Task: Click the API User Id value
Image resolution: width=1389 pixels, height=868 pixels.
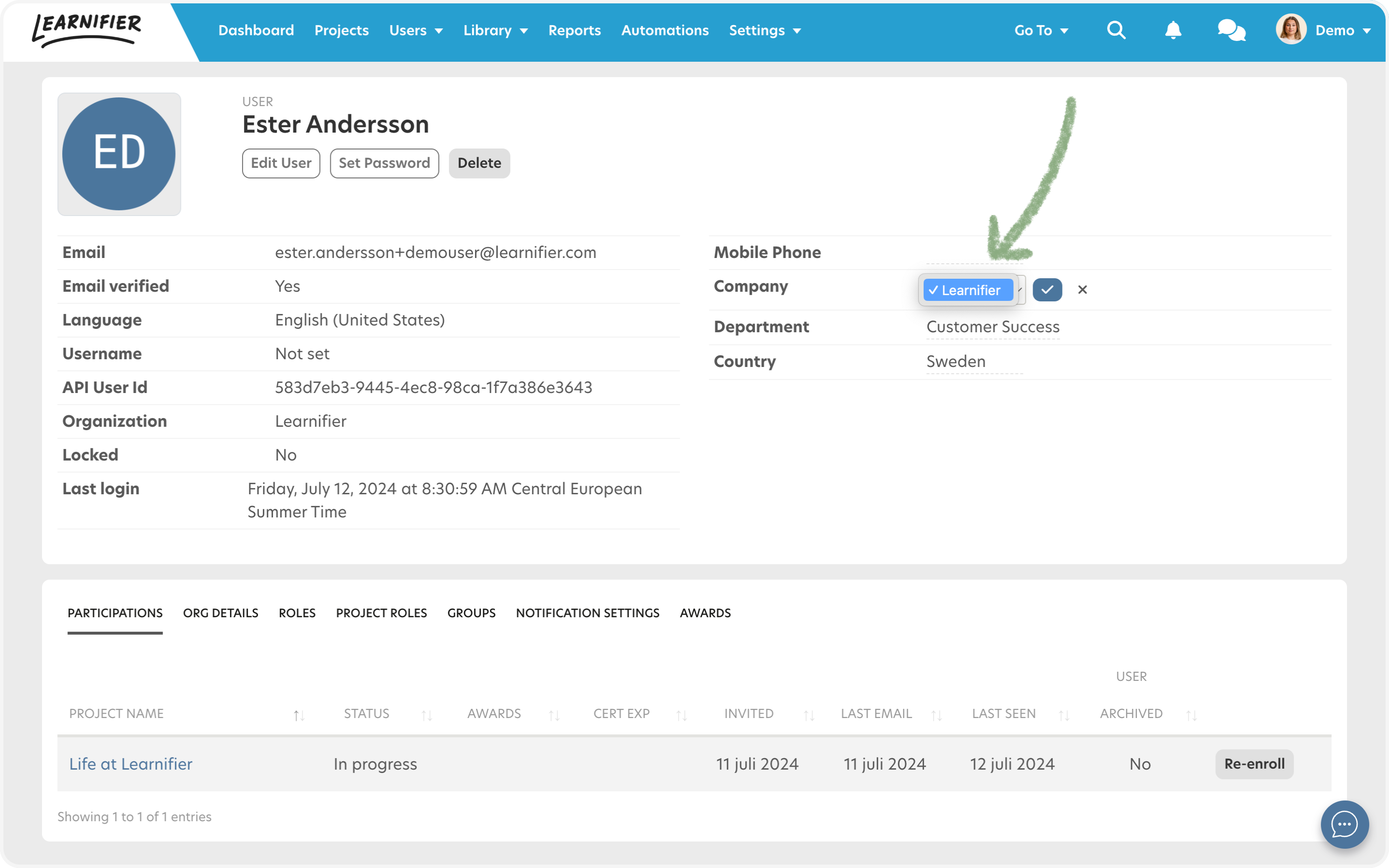Action: coord(434,388)
